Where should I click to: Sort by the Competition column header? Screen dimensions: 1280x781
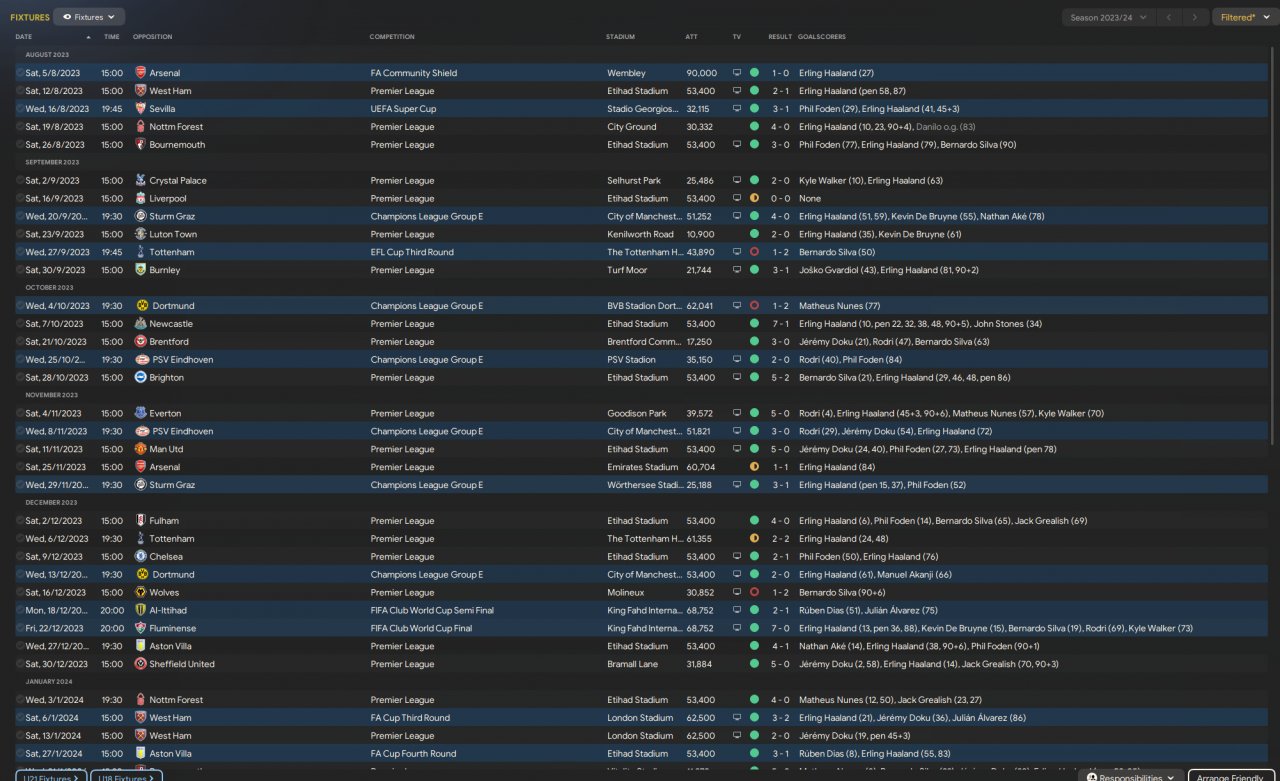pos(392,37)
